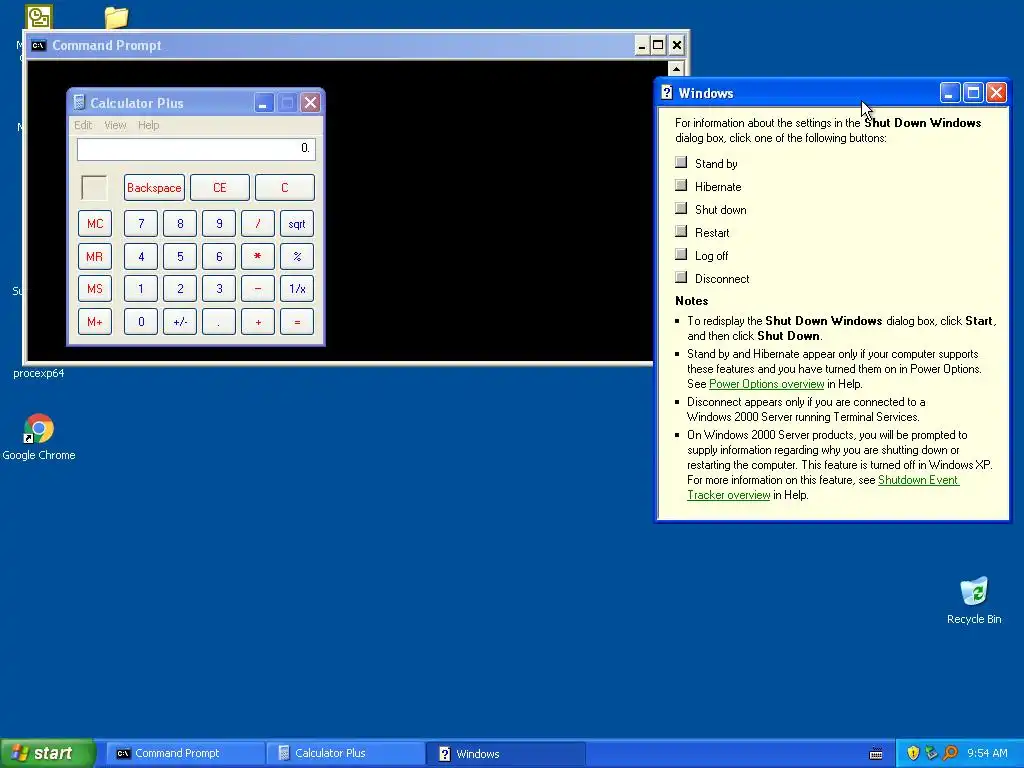This screenshot has width=1024, height=768.
Task: Click the percent button in calculator
Action: [297, 256]
